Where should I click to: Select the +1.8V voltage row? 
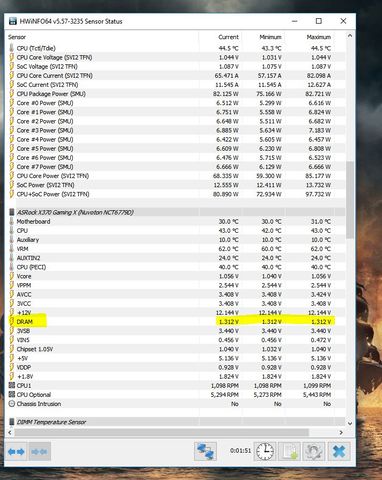tap(176, 376)
